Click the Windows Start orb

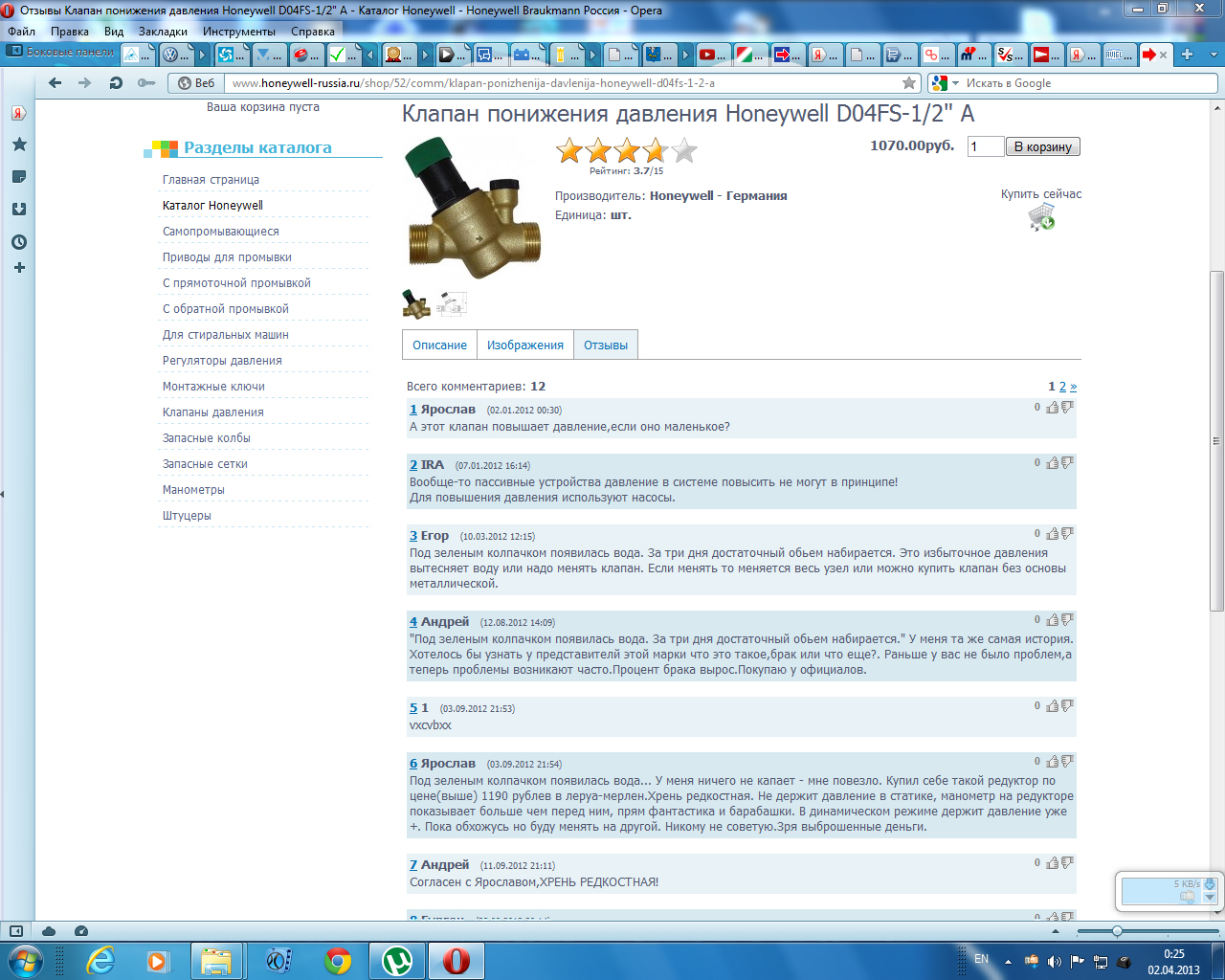26,960
